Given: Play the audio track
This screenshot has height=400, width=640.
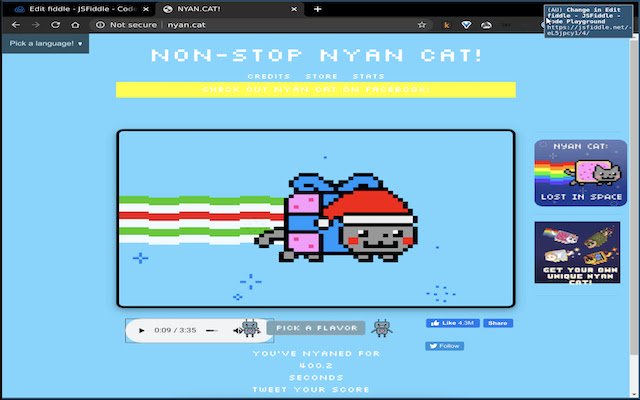Looking at the screenshot, I should (142, 330).
